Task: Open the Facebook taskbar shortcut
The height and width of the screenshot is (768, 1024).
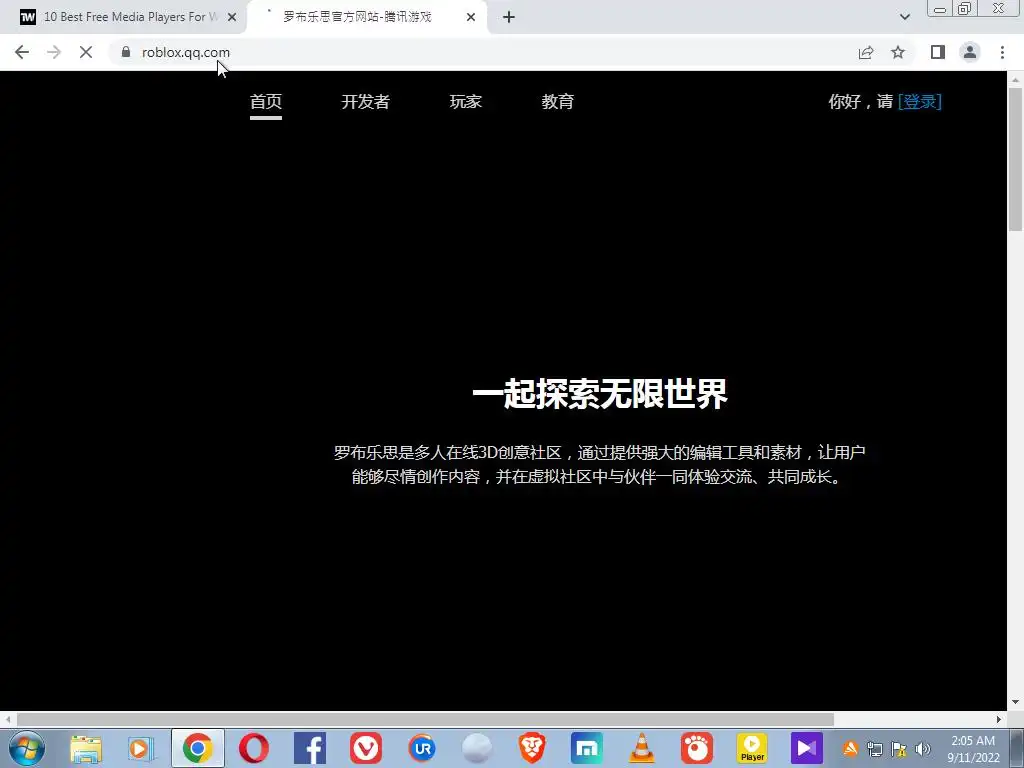Action: [310, 748]
